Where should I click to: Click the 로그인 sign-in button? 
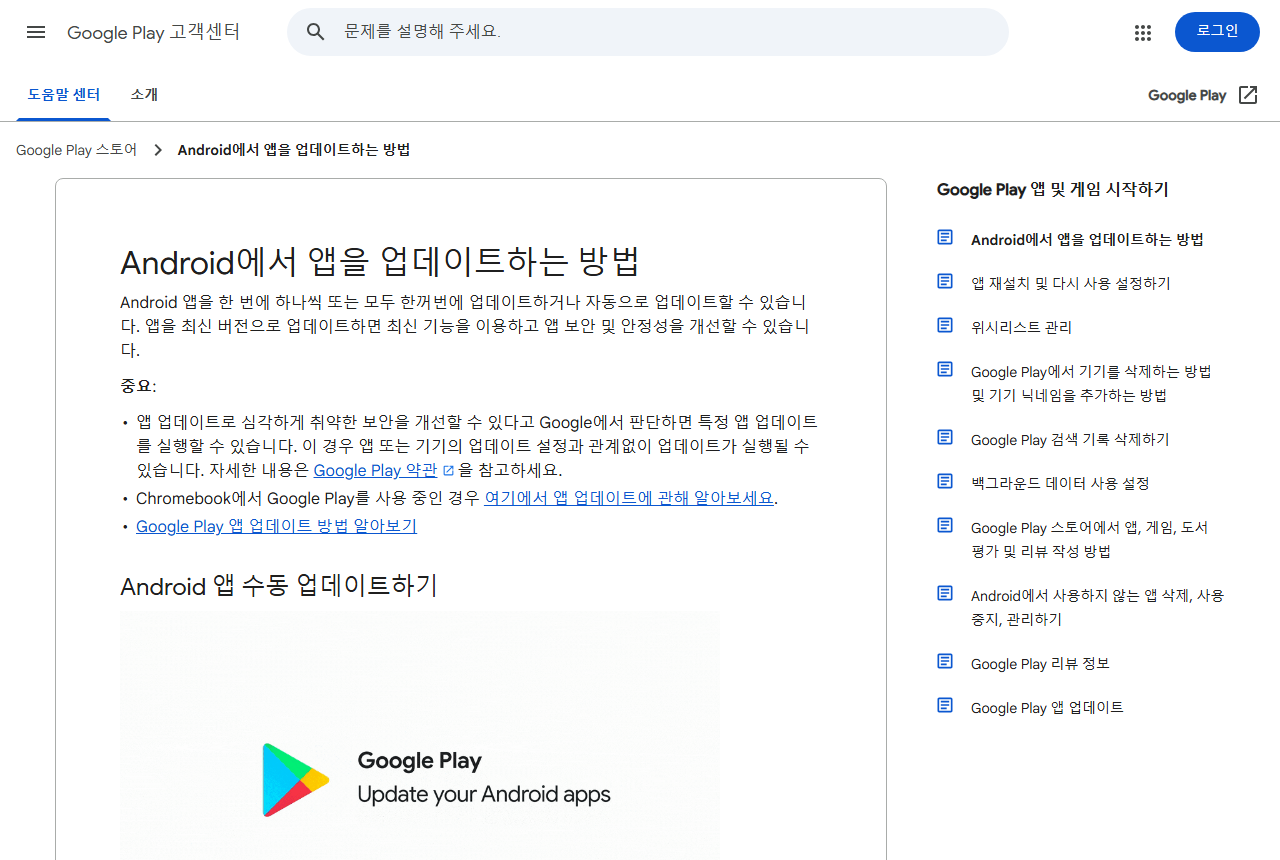[1217, 32]
